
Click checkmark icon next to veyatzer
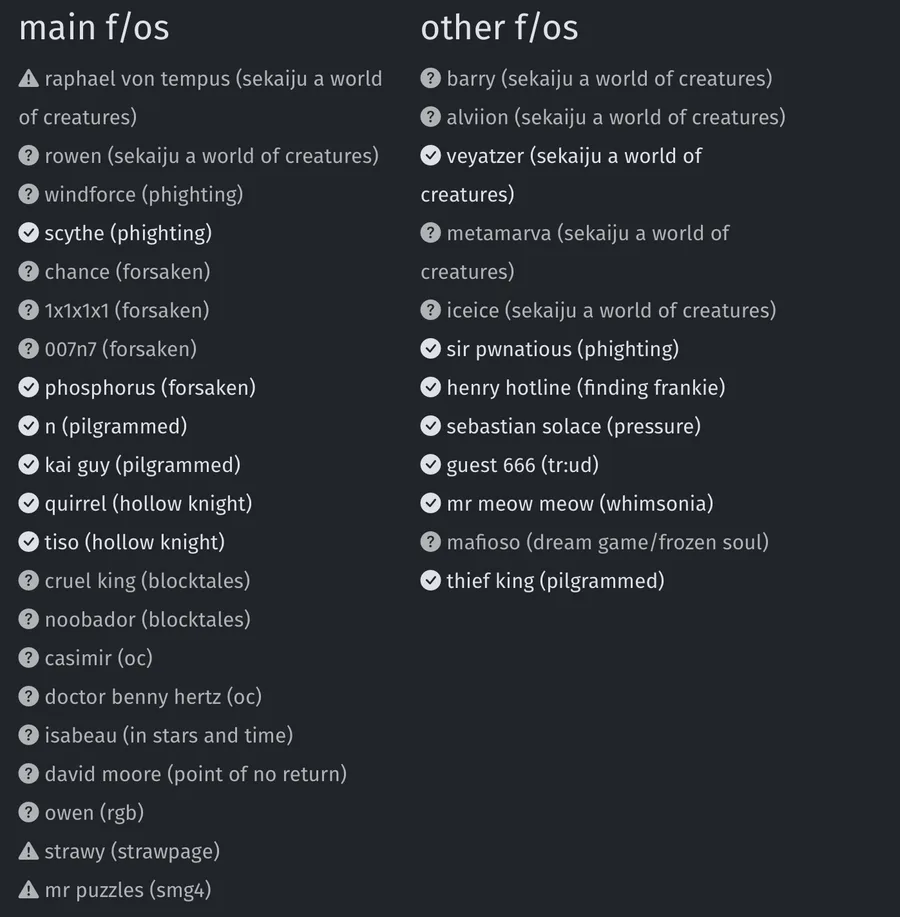[x=430, y=156]
